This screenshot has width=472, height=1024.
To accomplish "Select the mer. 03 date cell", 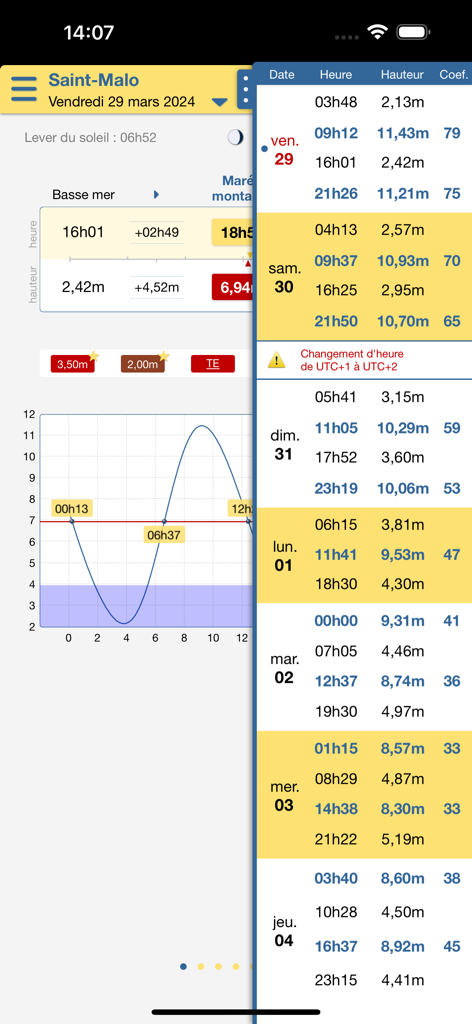I will pos(283,795).
